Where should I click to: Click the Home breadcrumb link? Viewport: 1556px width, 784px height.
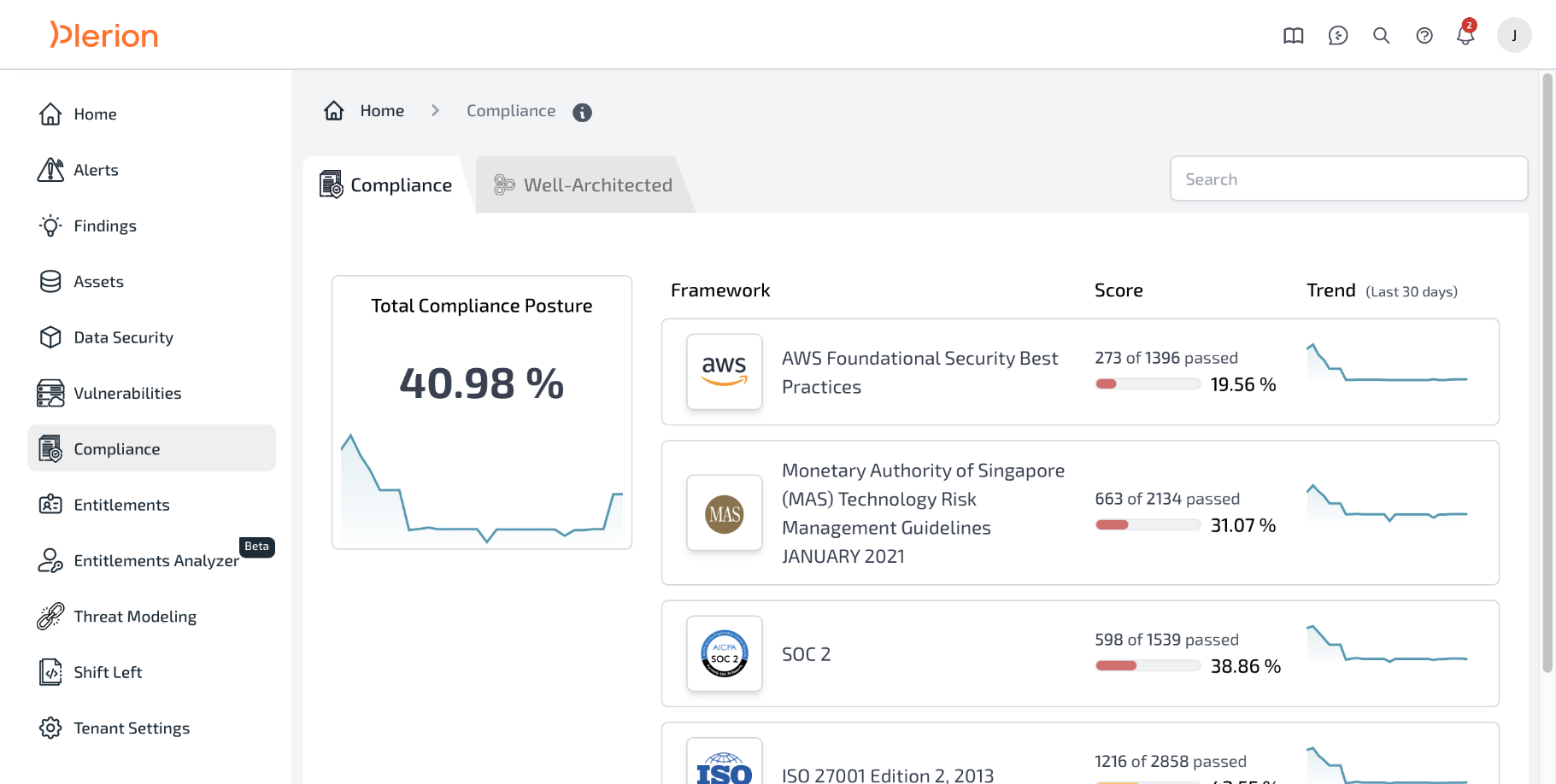(382, 110)
